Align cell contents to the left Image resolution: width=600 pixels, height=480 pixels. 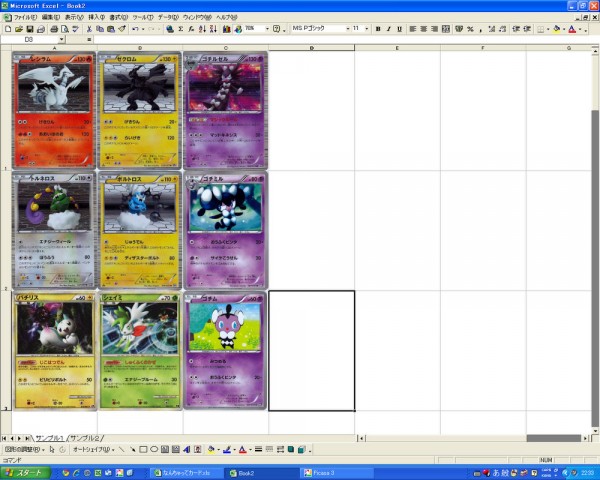point(413,29)
